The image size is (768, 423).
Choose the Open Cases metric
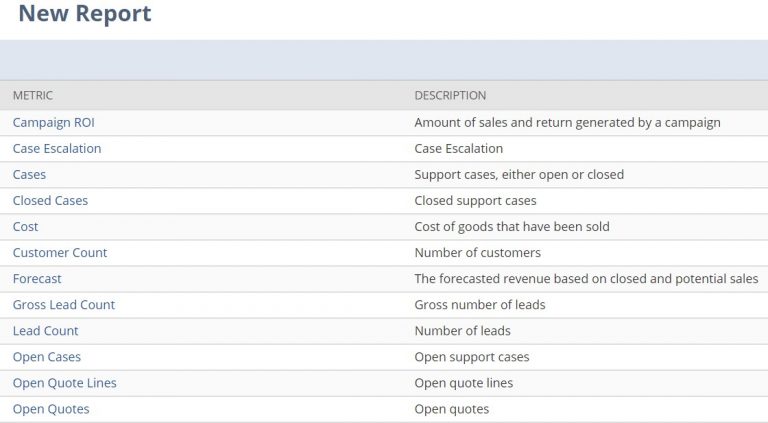(x=47, y=356)
